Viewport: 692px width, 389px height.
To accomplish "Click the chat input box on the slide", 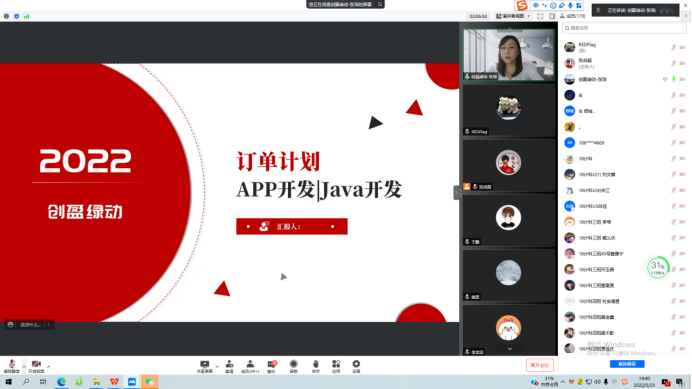I will tap(30, 325).
